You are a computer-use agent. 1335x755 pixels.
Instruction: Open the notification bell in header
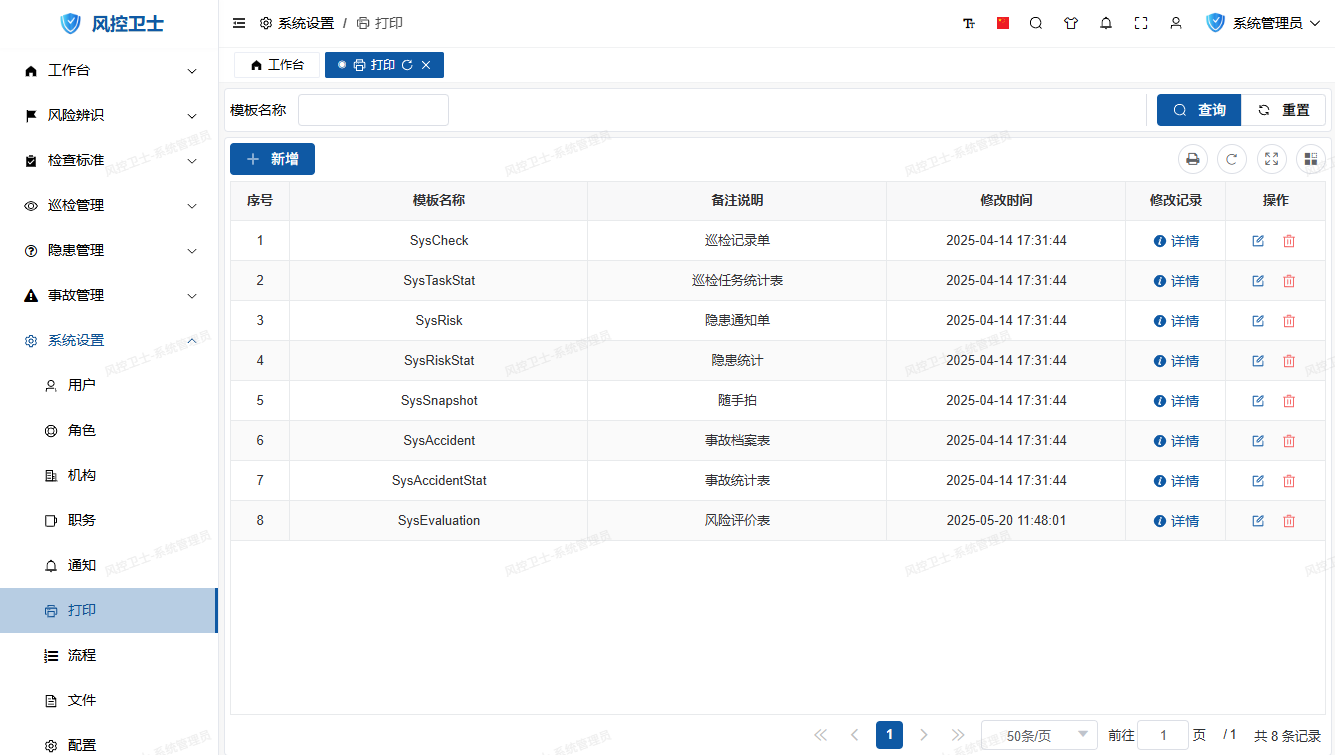1106,23
